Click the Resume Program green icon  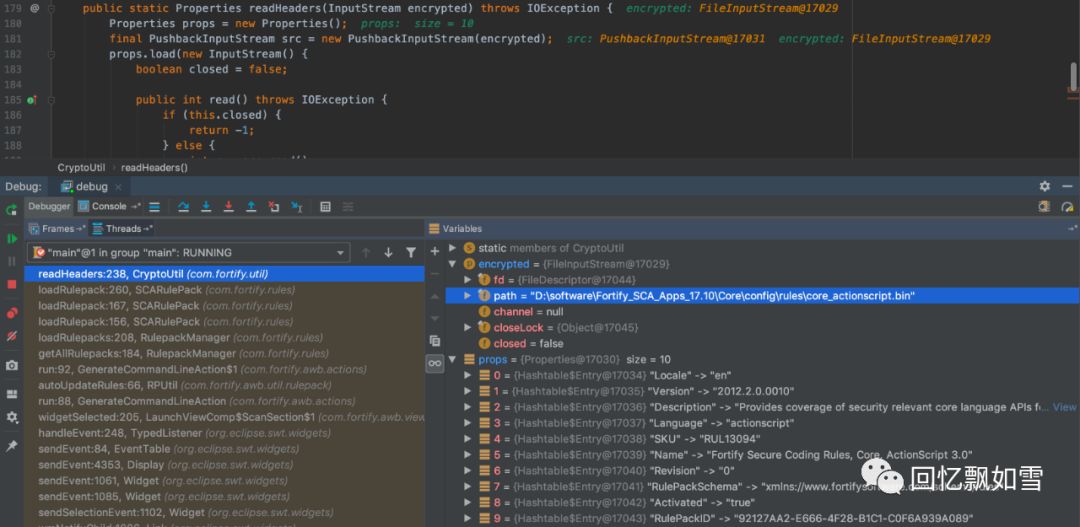click(12, 238)
